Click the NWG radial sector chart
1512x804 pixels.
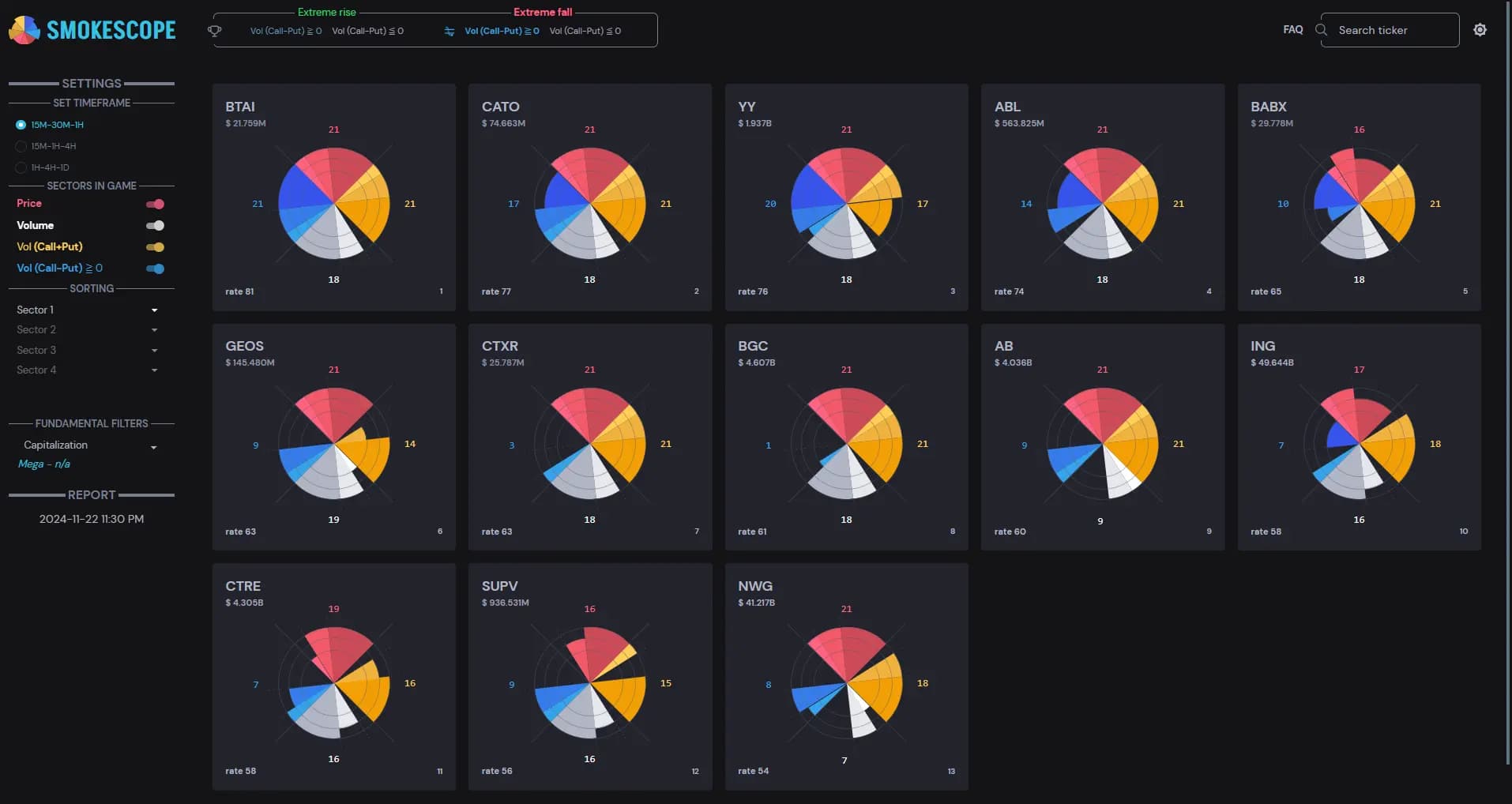point(847,683)
